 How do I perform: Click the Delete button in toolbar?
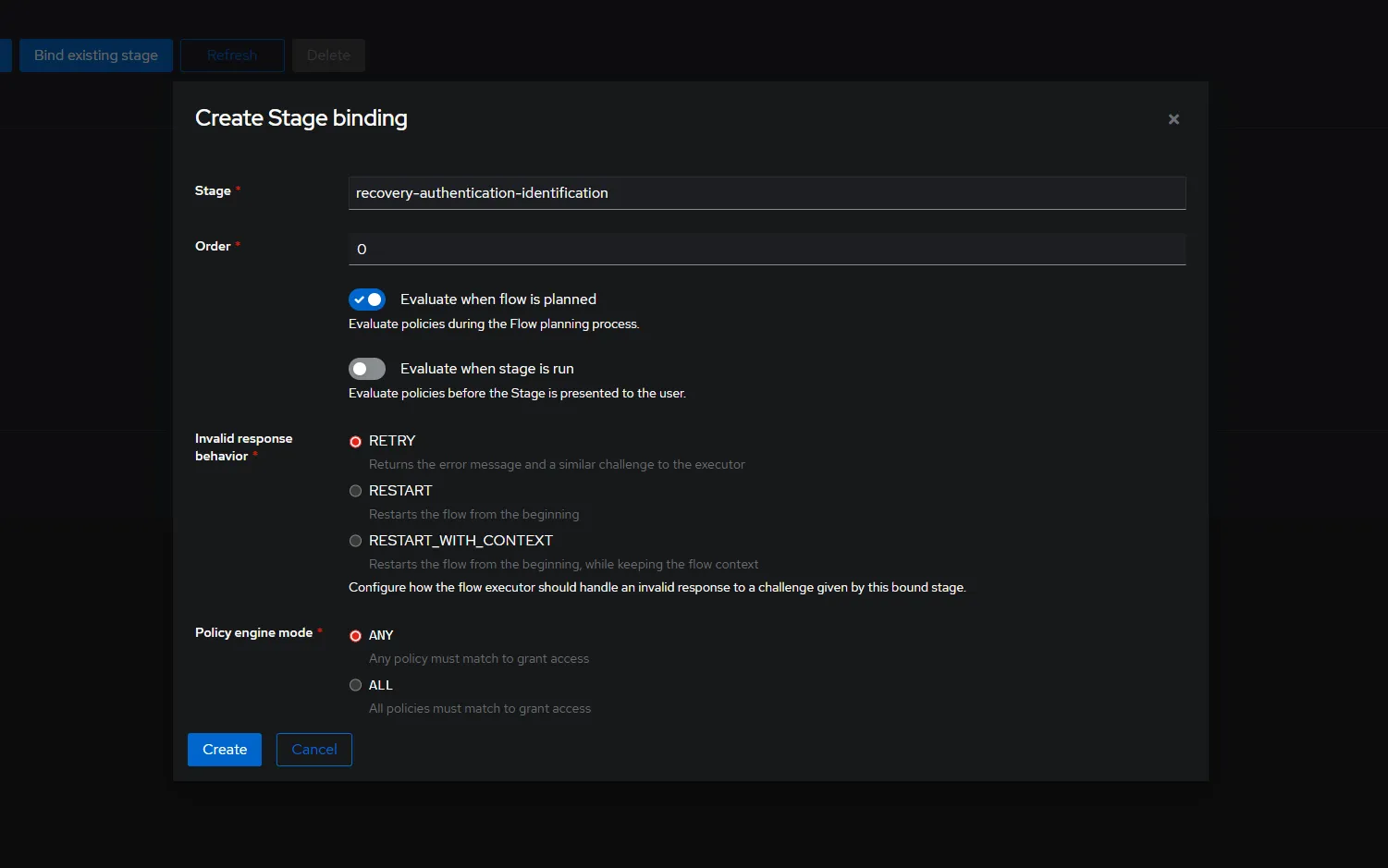tap(328, 55)
